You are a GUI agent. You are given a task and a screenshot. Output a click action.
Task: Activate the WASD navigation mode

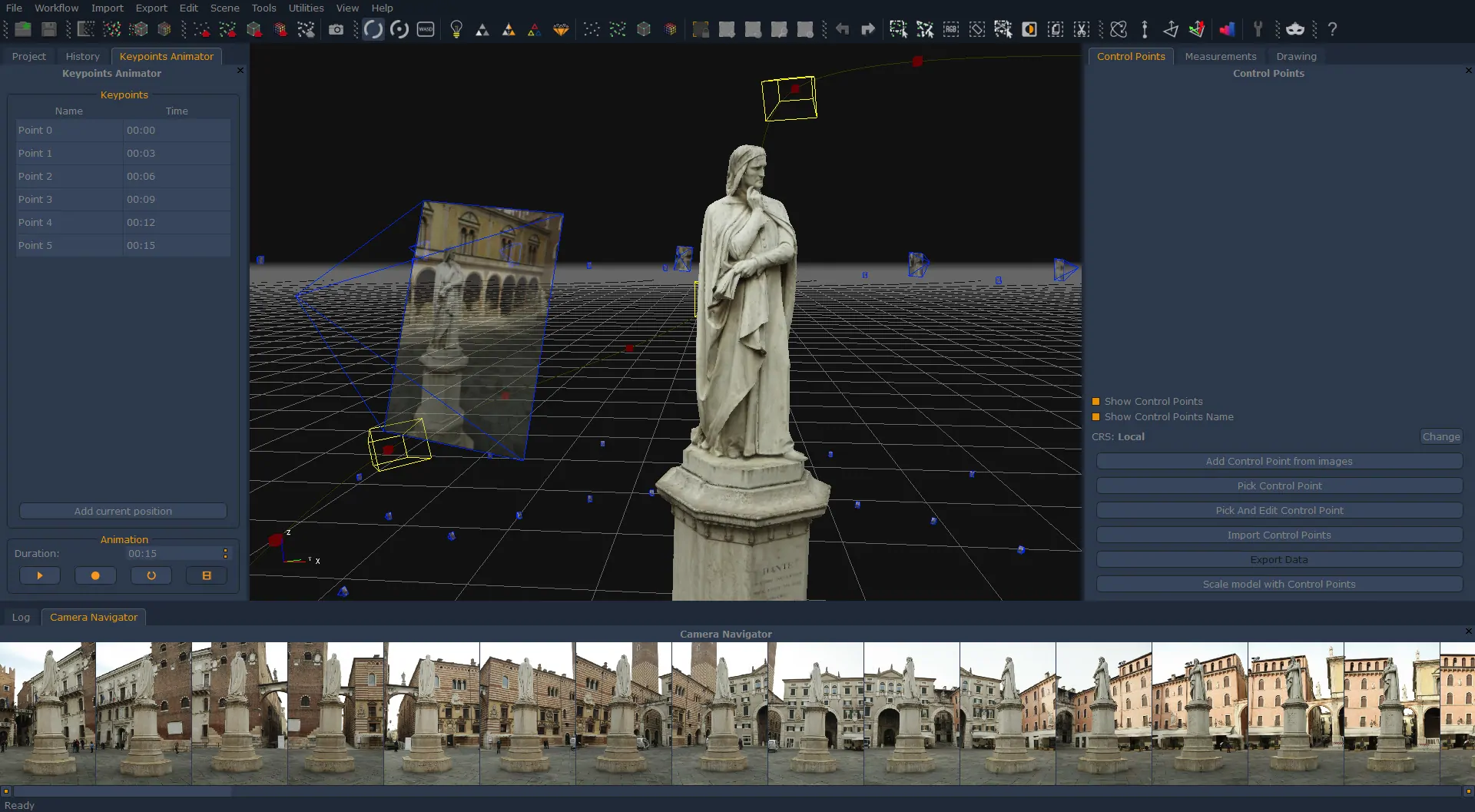[426, 29]
